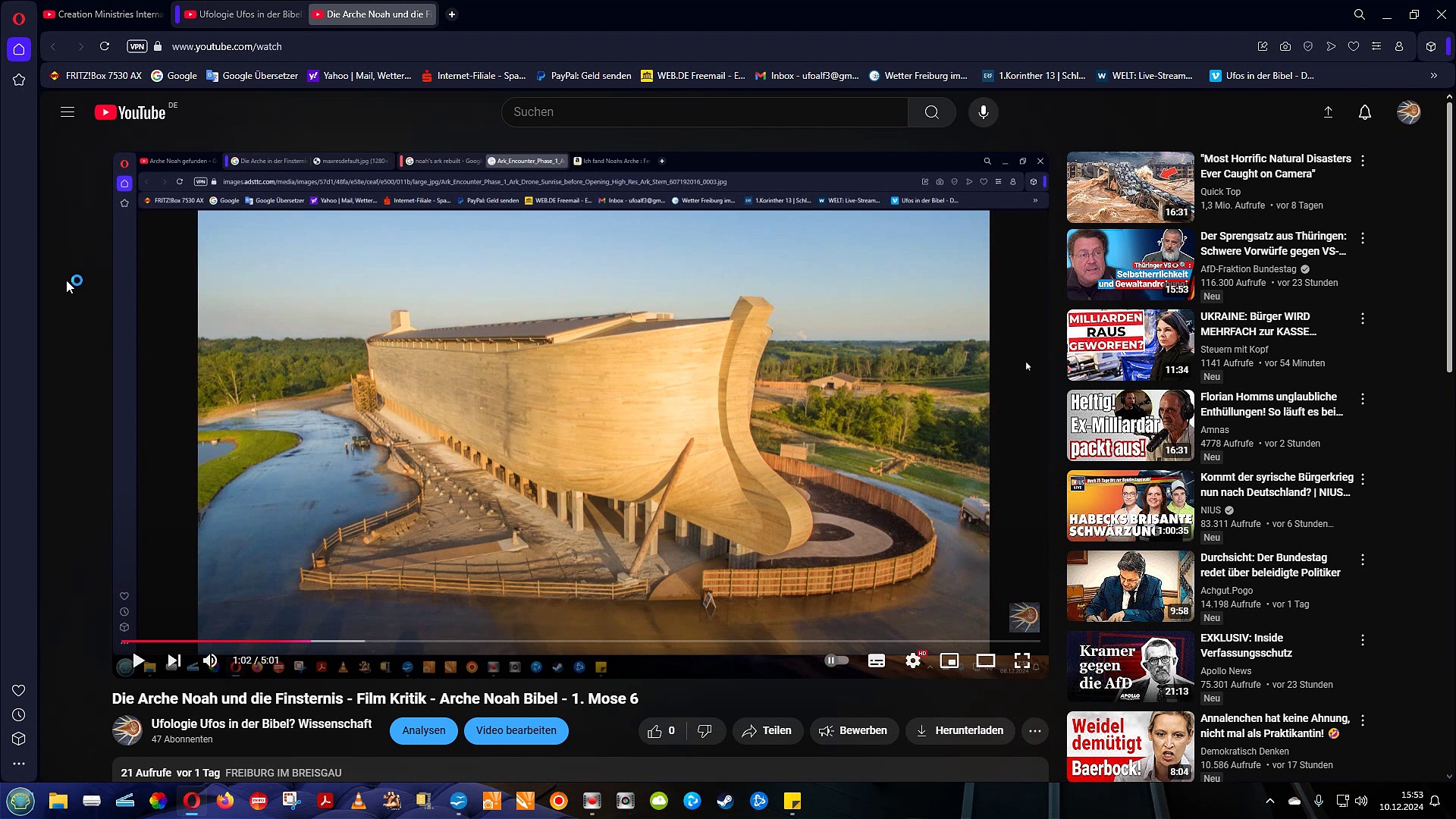Click the upload video icon

1328,112
